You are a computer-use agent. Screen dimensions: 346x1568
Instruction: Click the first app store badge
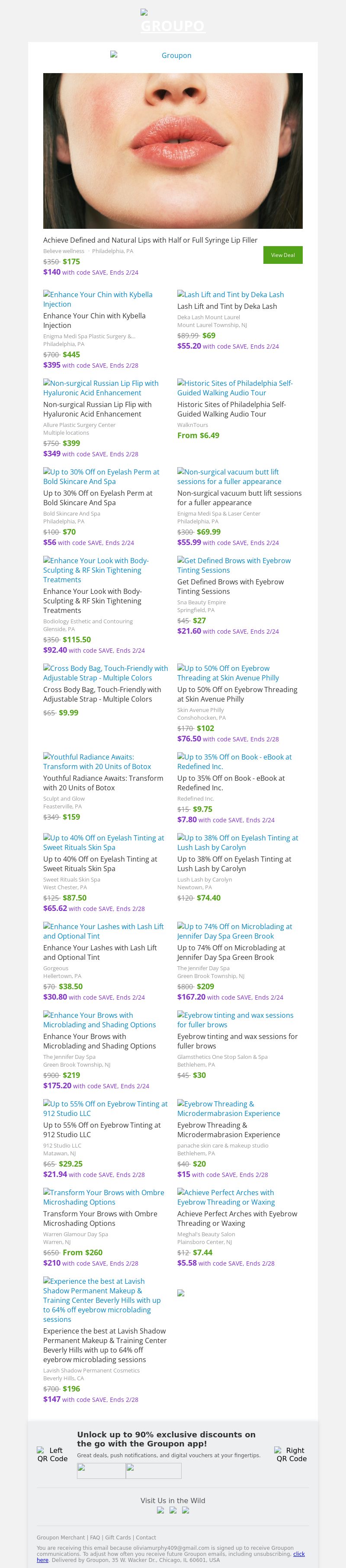[x=101, y=1471]
